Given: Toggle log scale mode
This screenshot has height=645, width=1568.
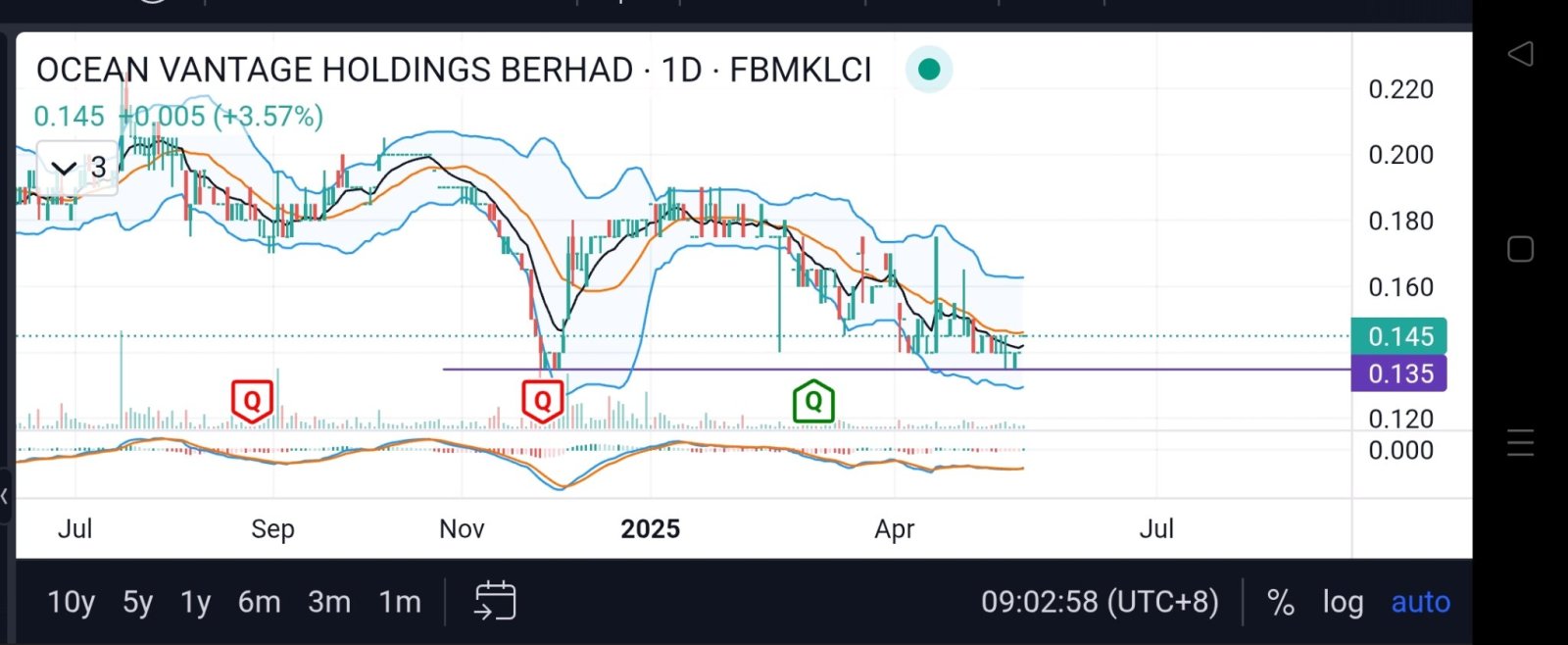Looking at the screenshot, I should 1343,602.
